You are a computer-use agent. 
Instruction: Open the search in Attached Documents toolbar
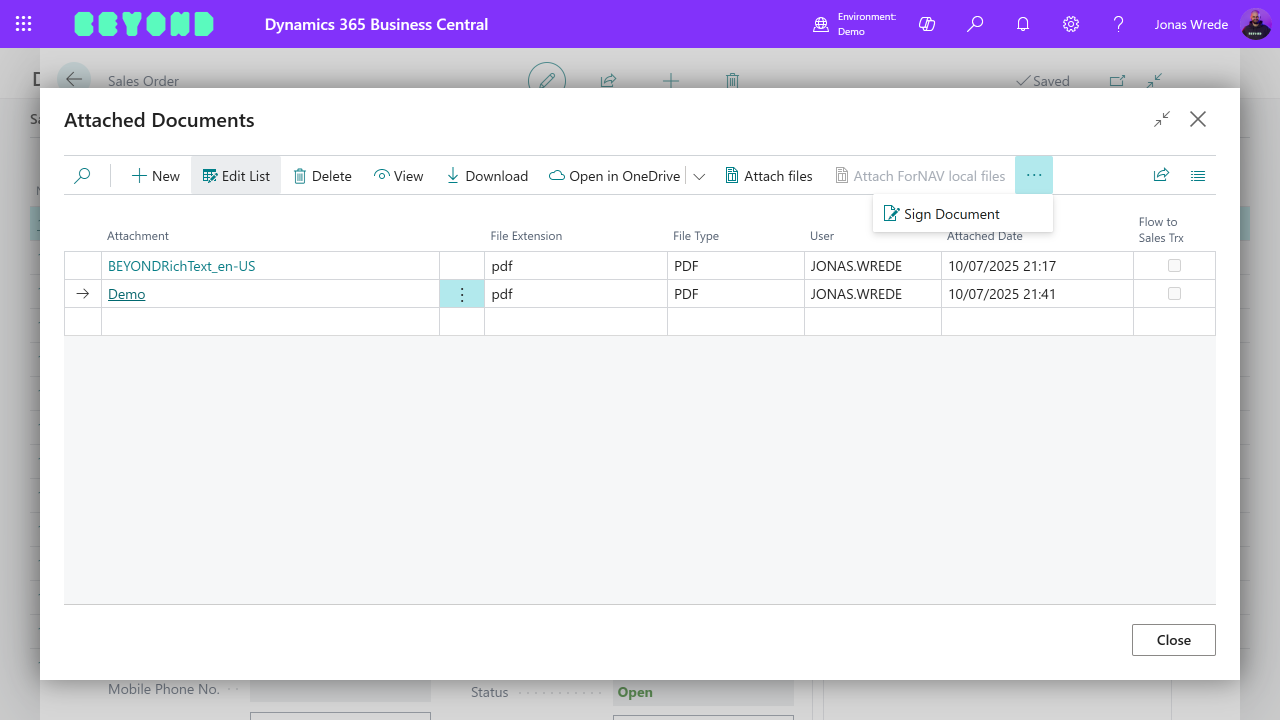tap(83, 175)
